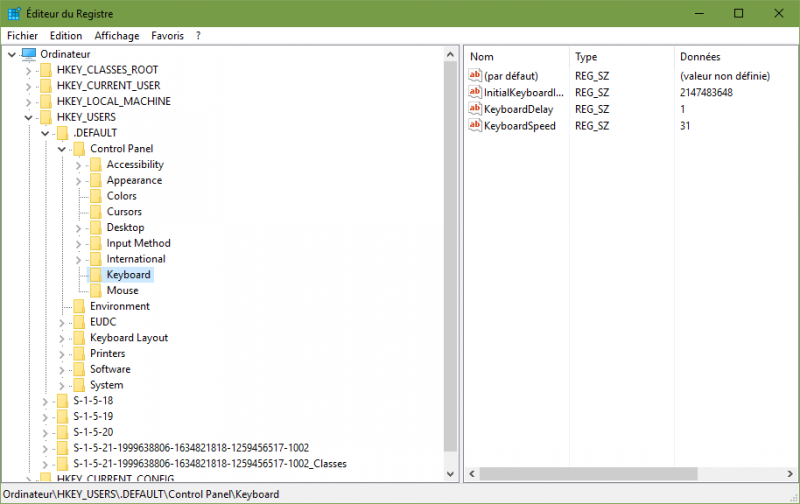Select the Ordinateur computer icon
This screenshot has width=800, height=504.
click(29, 54)
